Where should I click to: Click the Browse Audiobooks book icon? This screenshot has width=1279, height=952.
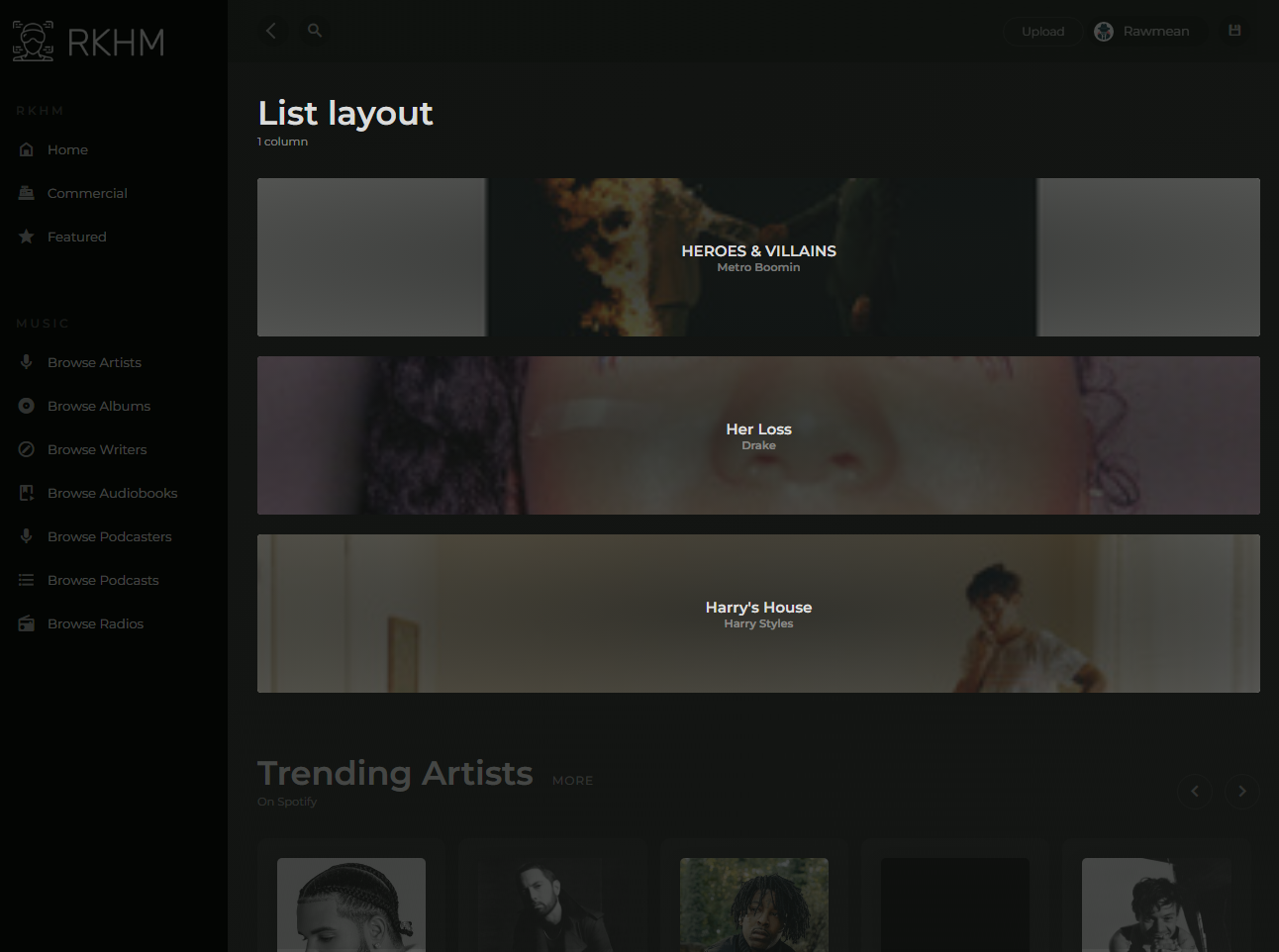27,493
